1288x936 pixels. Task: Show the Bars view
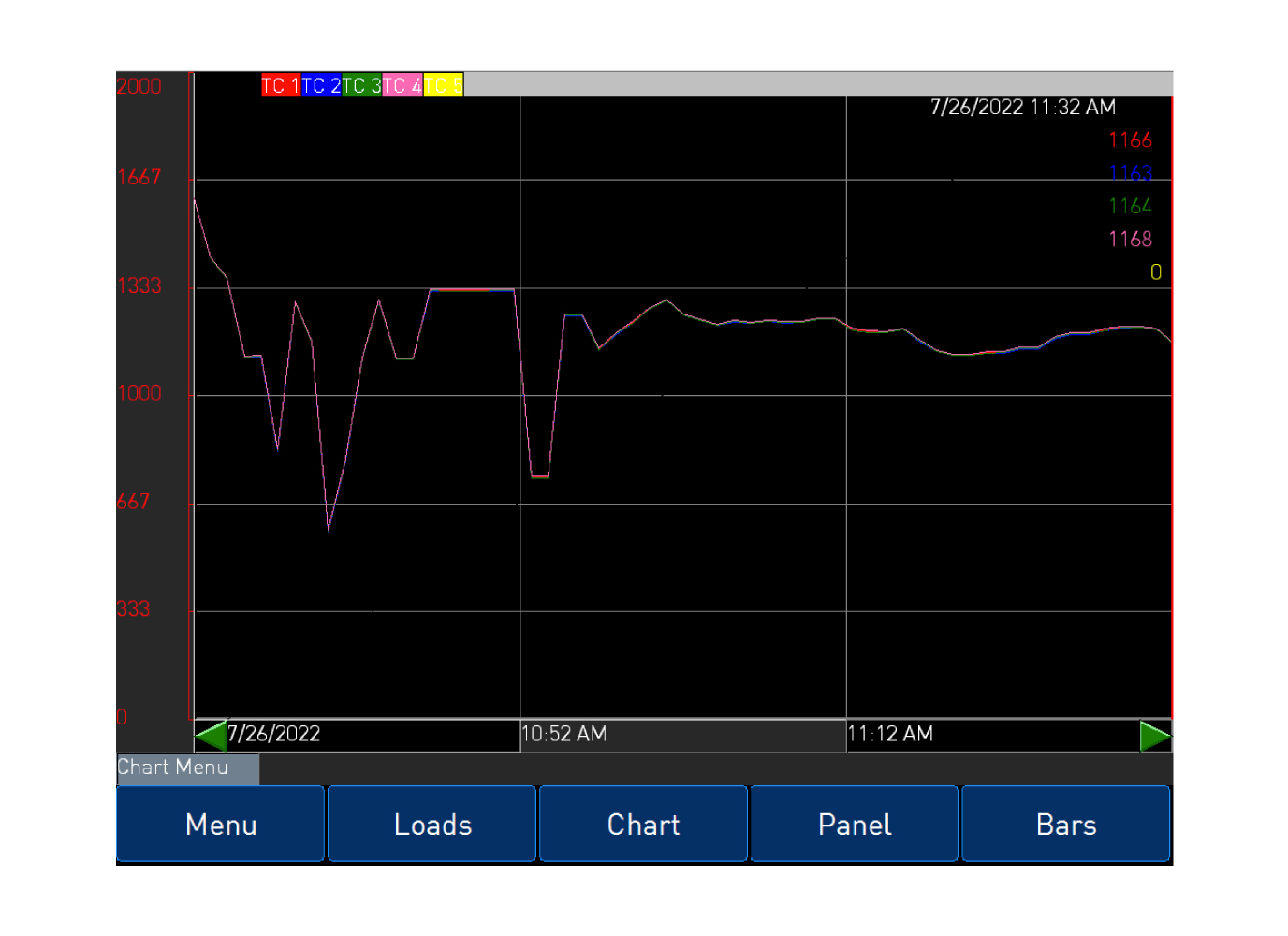pos(1065,824)
